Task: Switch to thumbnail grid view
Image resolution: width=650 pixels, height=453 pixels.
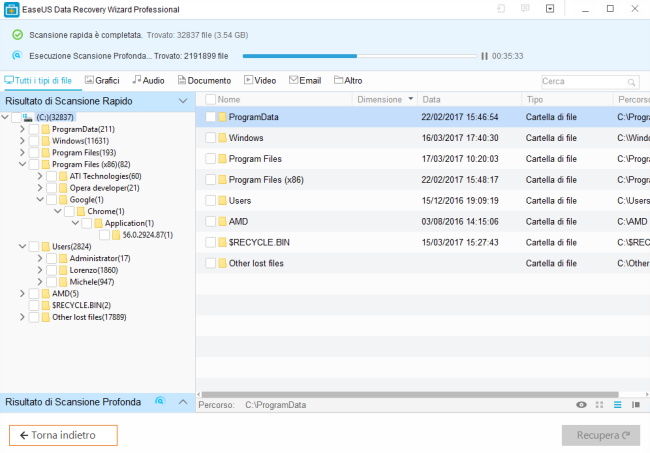Action: point(599,405)
